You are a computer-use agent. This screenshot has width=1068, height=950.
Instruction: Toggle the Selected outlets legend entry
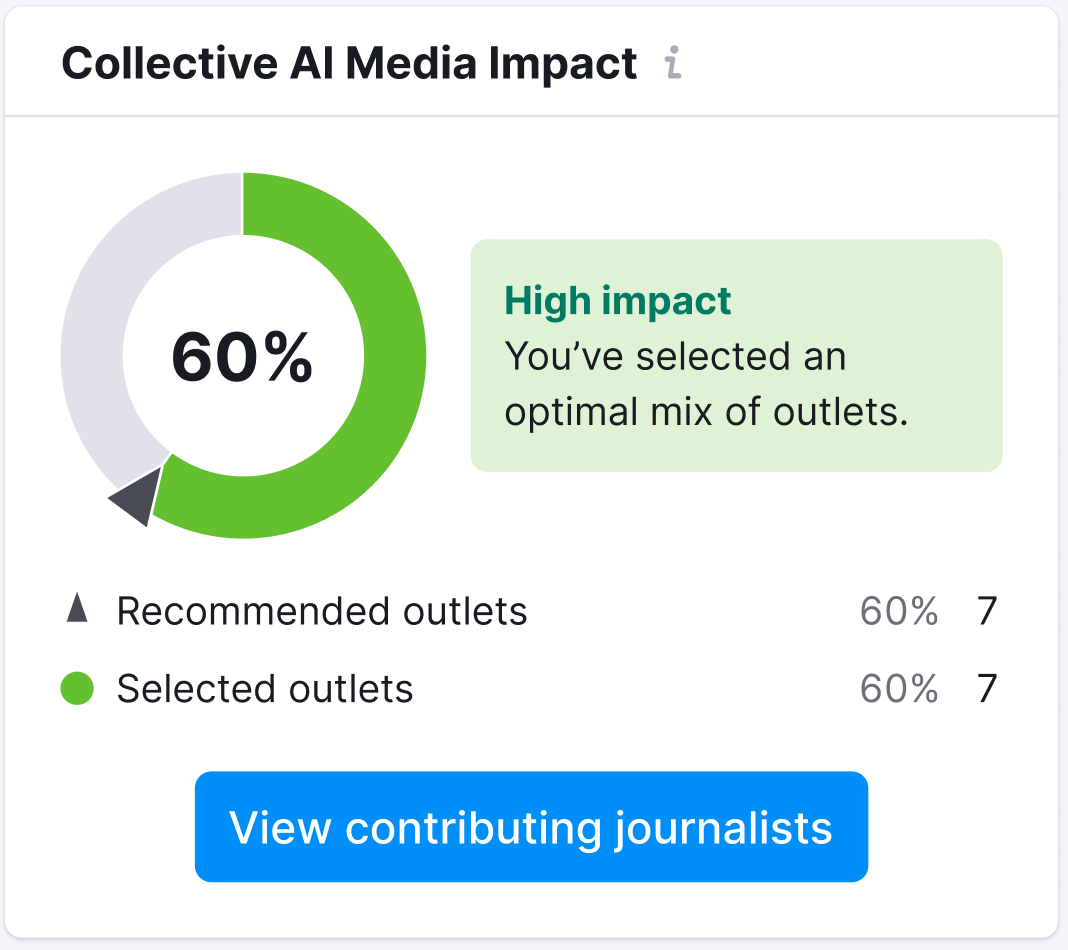tap(267, 689)
